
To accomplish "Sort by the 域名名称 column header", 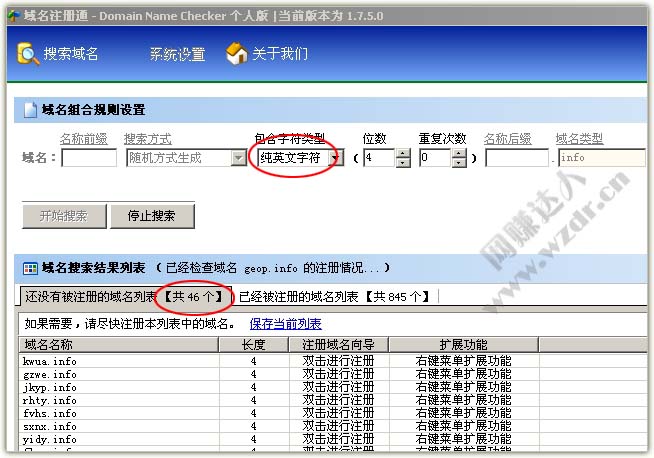I will 119,345.
